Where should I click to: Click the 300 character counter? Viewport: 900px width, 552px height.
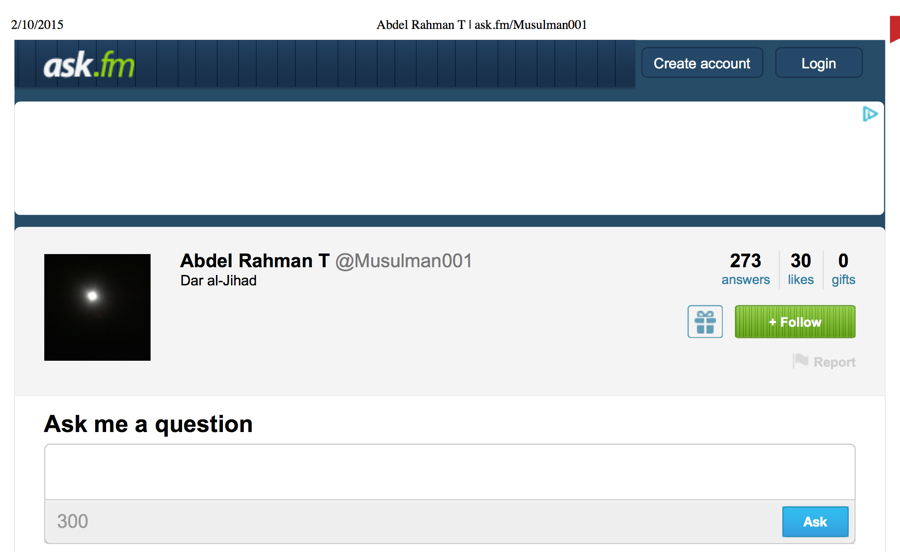[x=72, y=521]
